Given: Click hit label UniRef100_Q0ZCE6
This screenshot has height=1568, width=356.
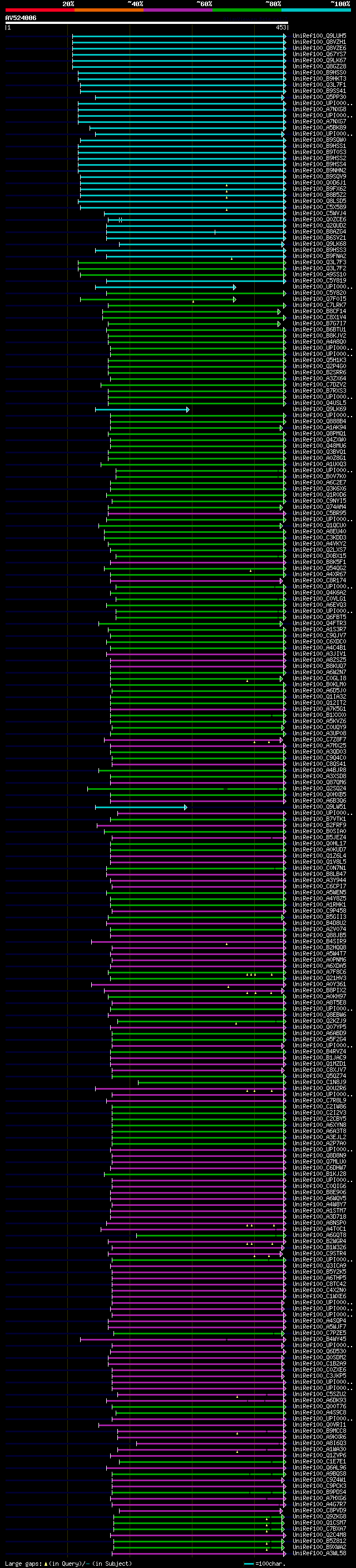Looking at the screenshot, I should [x=319, y=219].
